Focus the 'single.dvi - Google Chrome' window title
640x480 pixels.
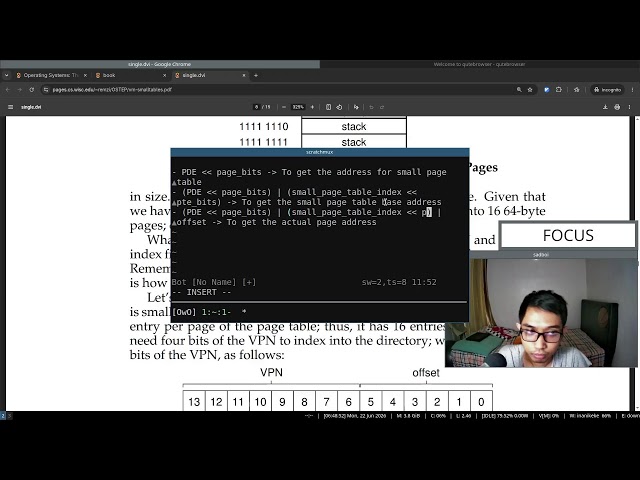tap(160, 64)
